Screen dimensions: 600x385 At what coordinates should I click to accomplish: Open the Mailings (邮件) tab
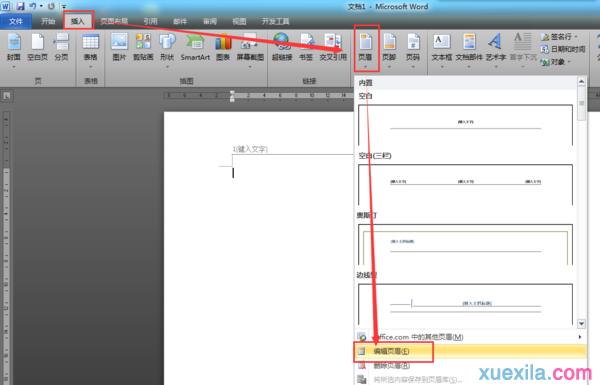coord(180,21)
